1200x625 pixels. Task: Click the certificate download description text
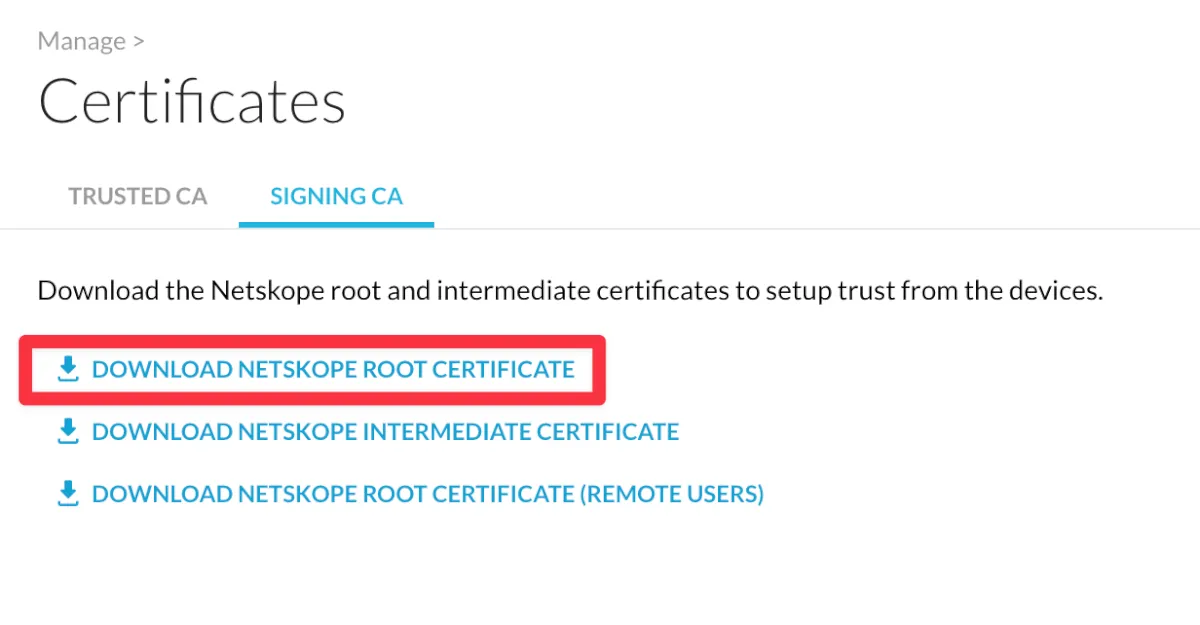coord(570,292)
